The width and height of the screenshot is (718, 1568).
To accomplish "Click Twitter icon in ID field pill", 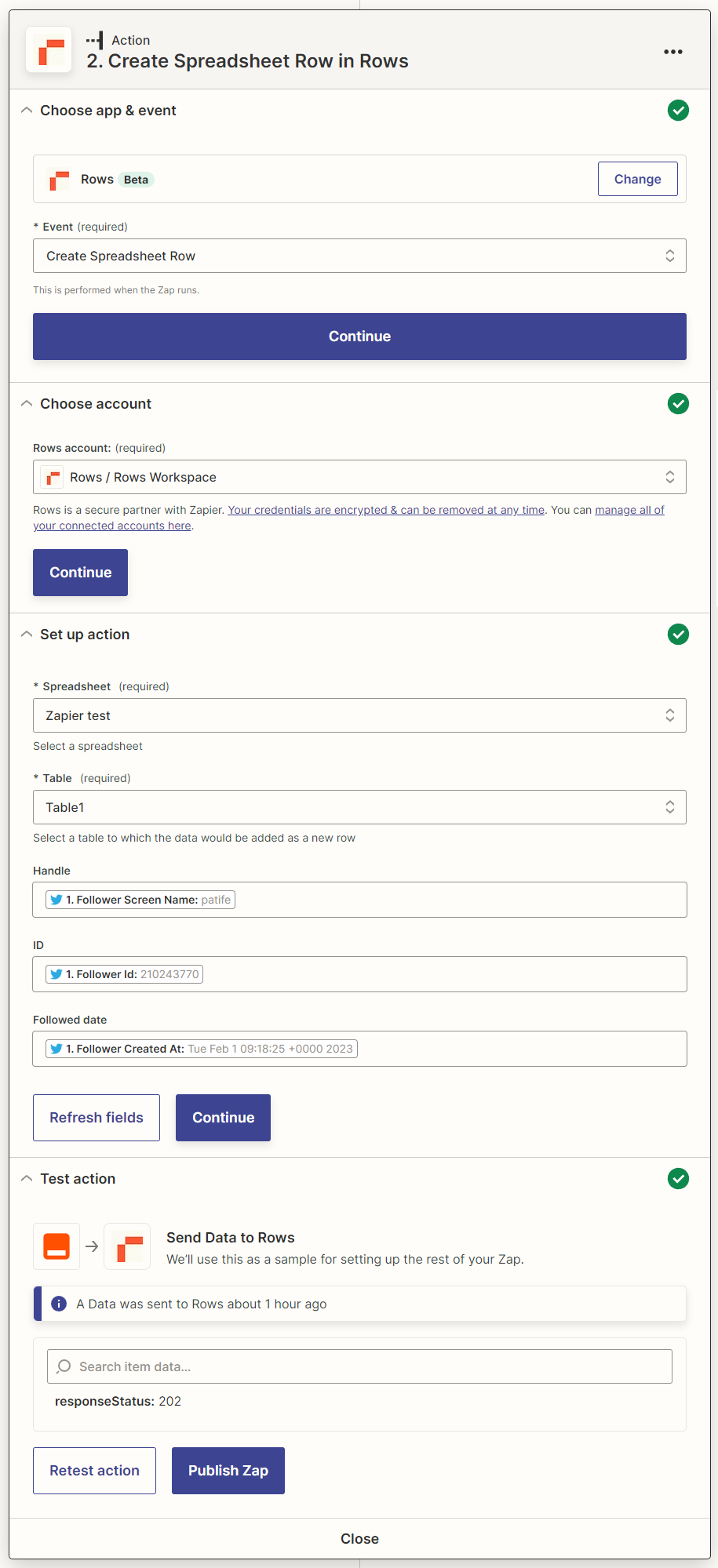I will (x=56, y=974).
